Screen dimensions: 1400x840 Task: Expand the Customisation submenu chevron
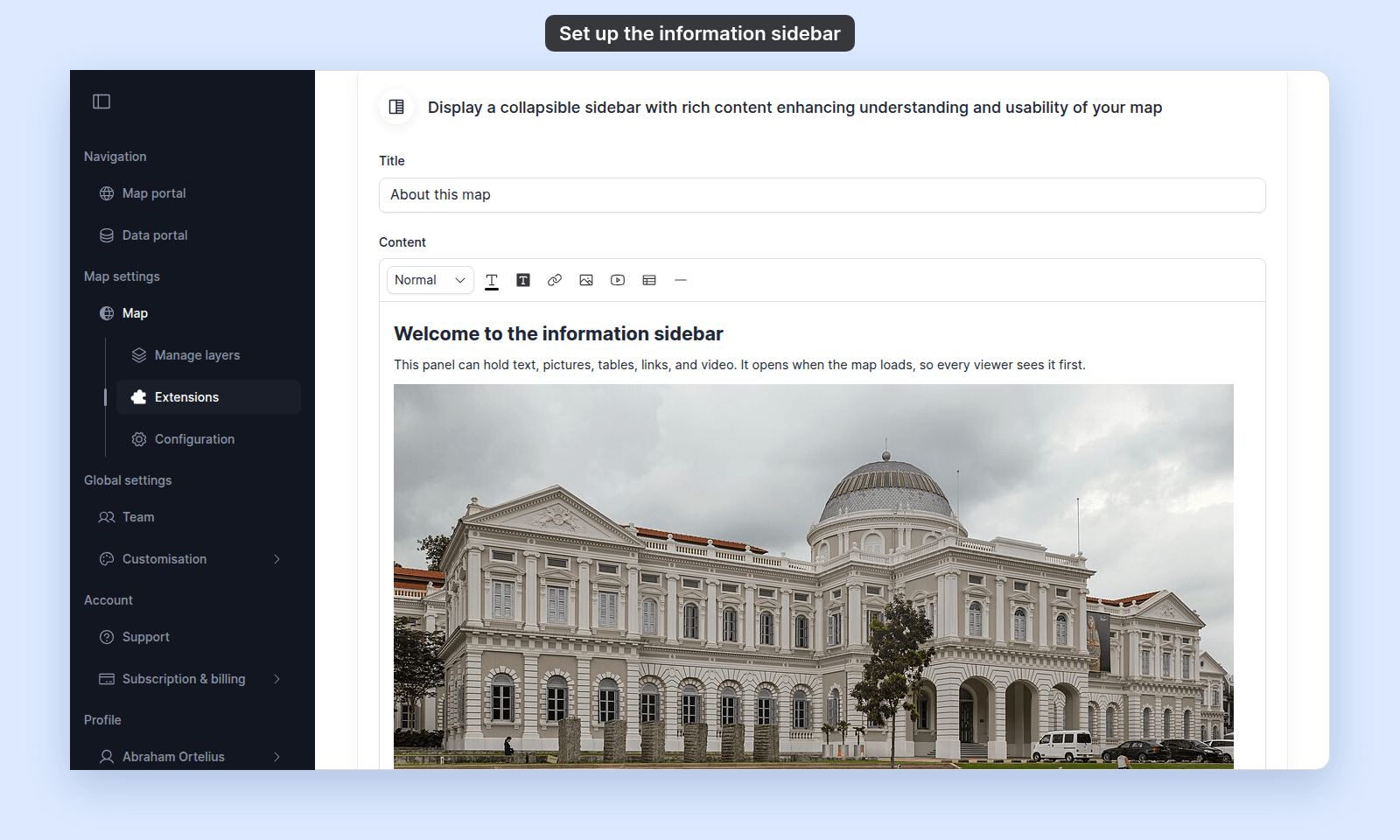pyautogui.click(x=276, y=559)
